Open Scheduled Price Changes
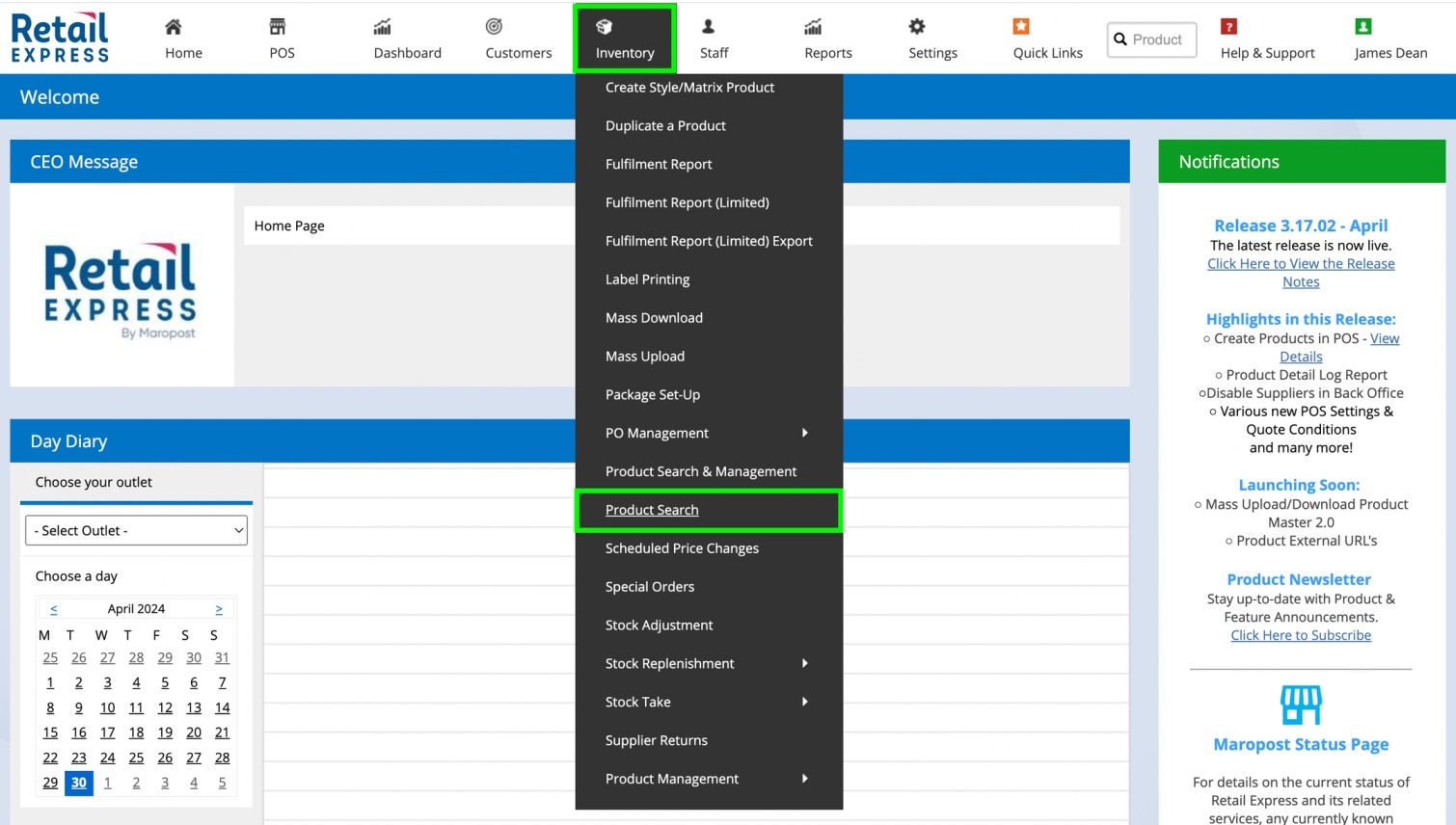 pyautogui.click(x=682, y=548)
